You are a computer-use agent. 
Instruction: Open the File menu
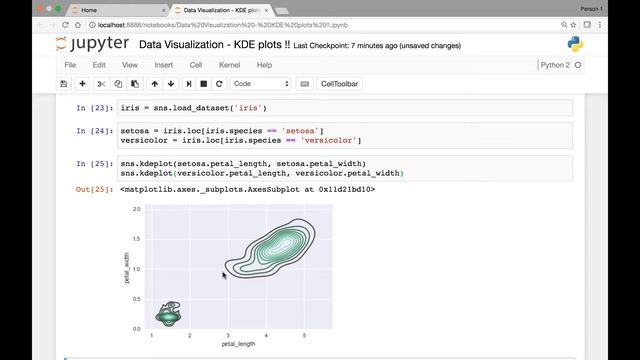70,65
